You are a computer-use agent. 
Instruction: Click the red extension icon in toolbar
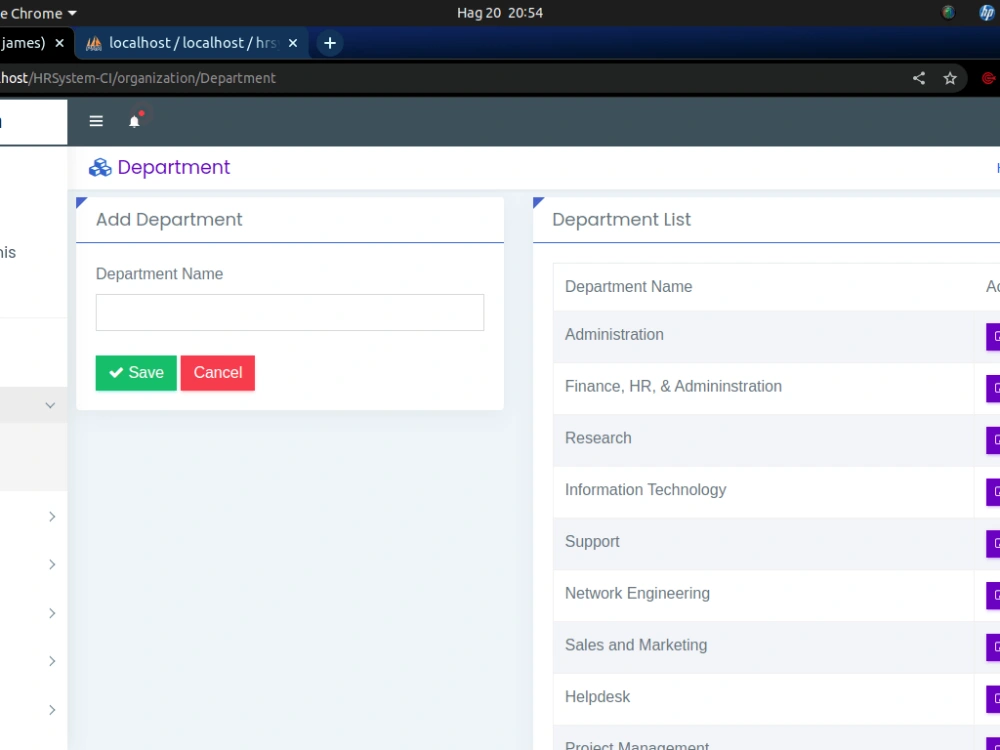(990, 78)
